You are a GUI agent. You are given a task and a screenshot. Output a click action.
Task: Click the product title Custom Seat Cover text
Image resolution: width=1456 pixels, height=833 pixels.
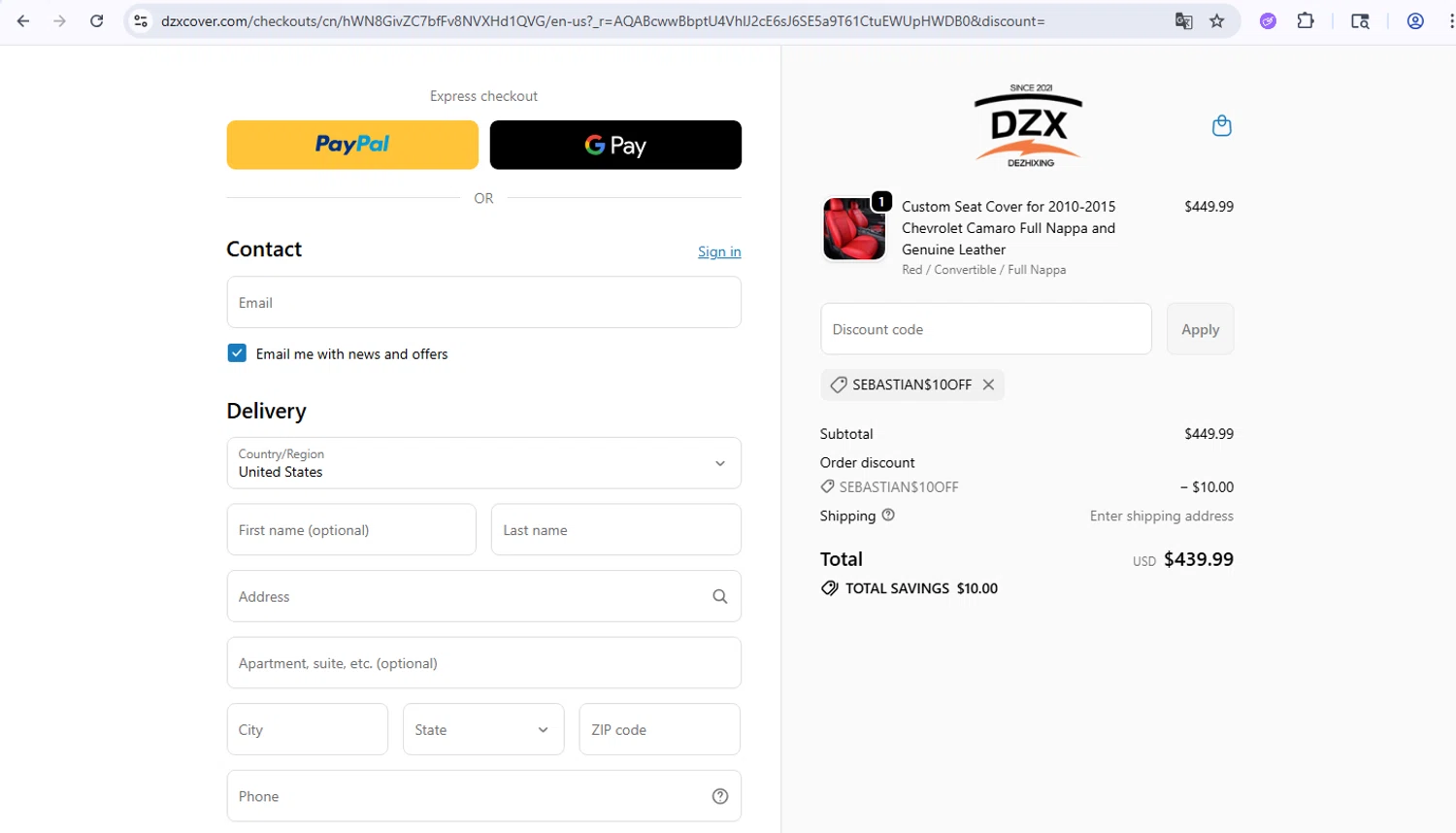[x=1009, y=228]
